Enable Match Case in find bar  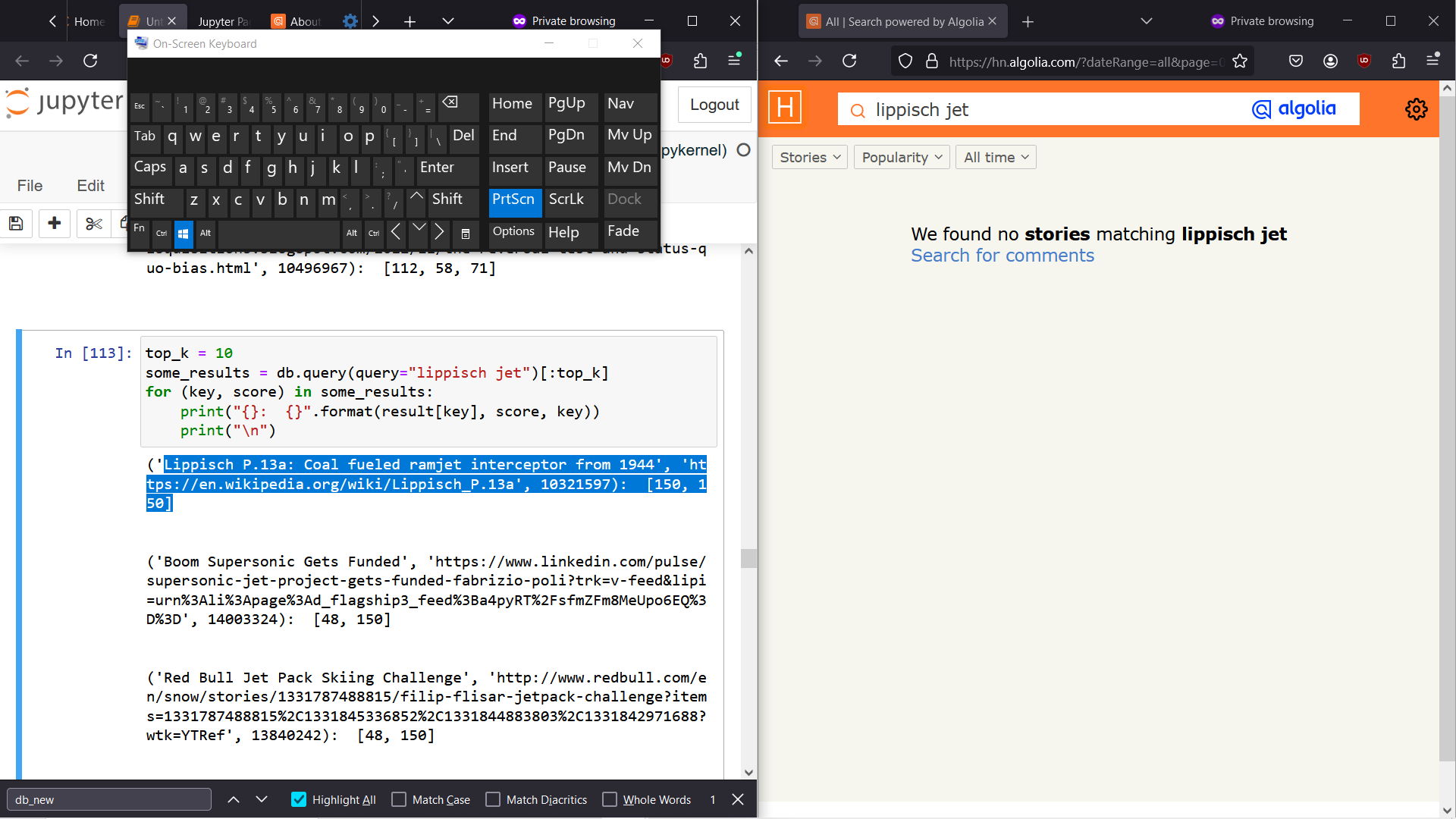399,799
